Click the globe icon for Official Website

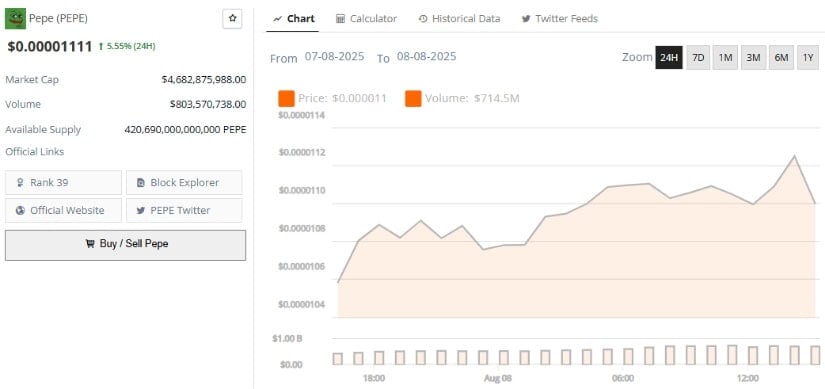21,211
